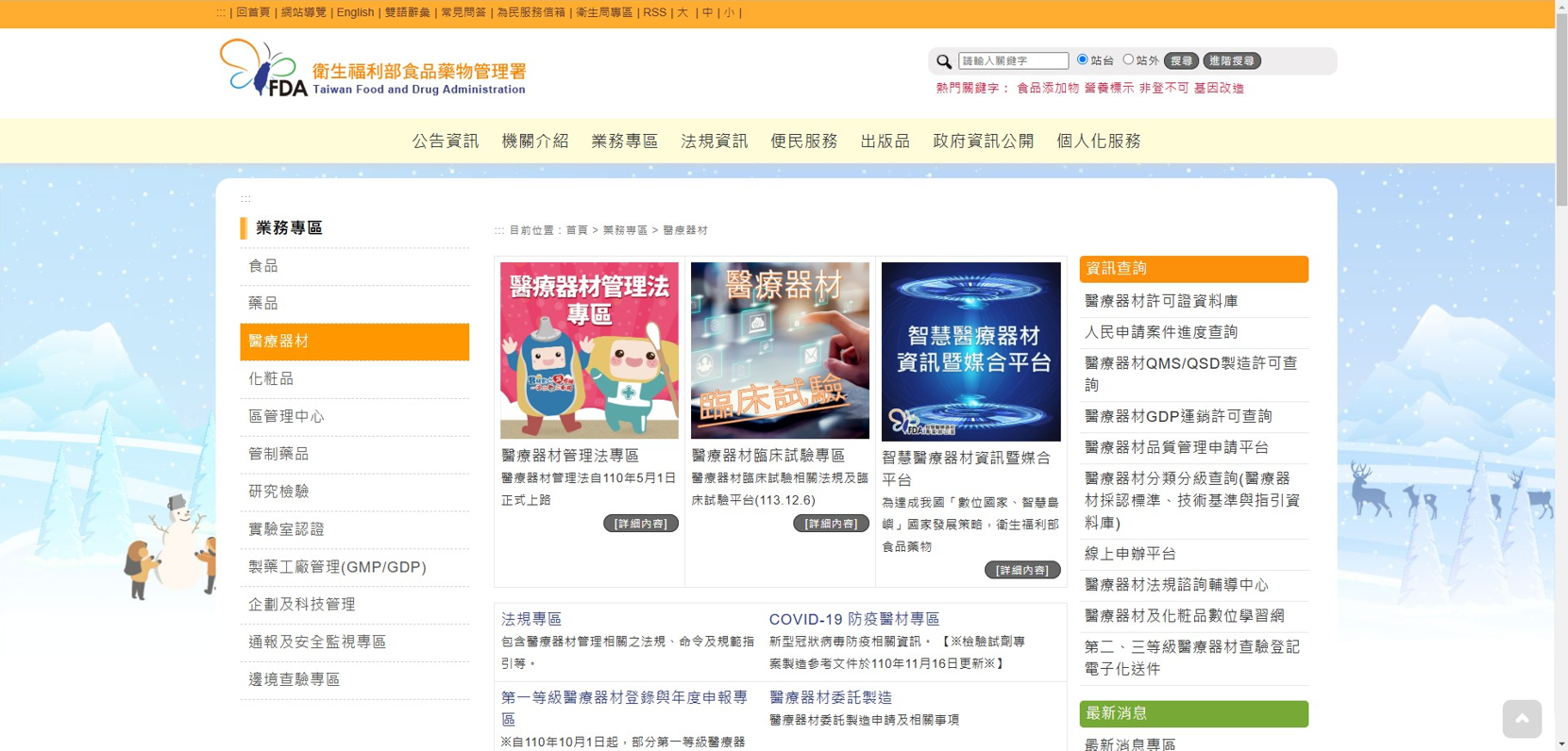Screen dimensions: 1568x751
Task: Set font size to small (小)
Action: 729,12
